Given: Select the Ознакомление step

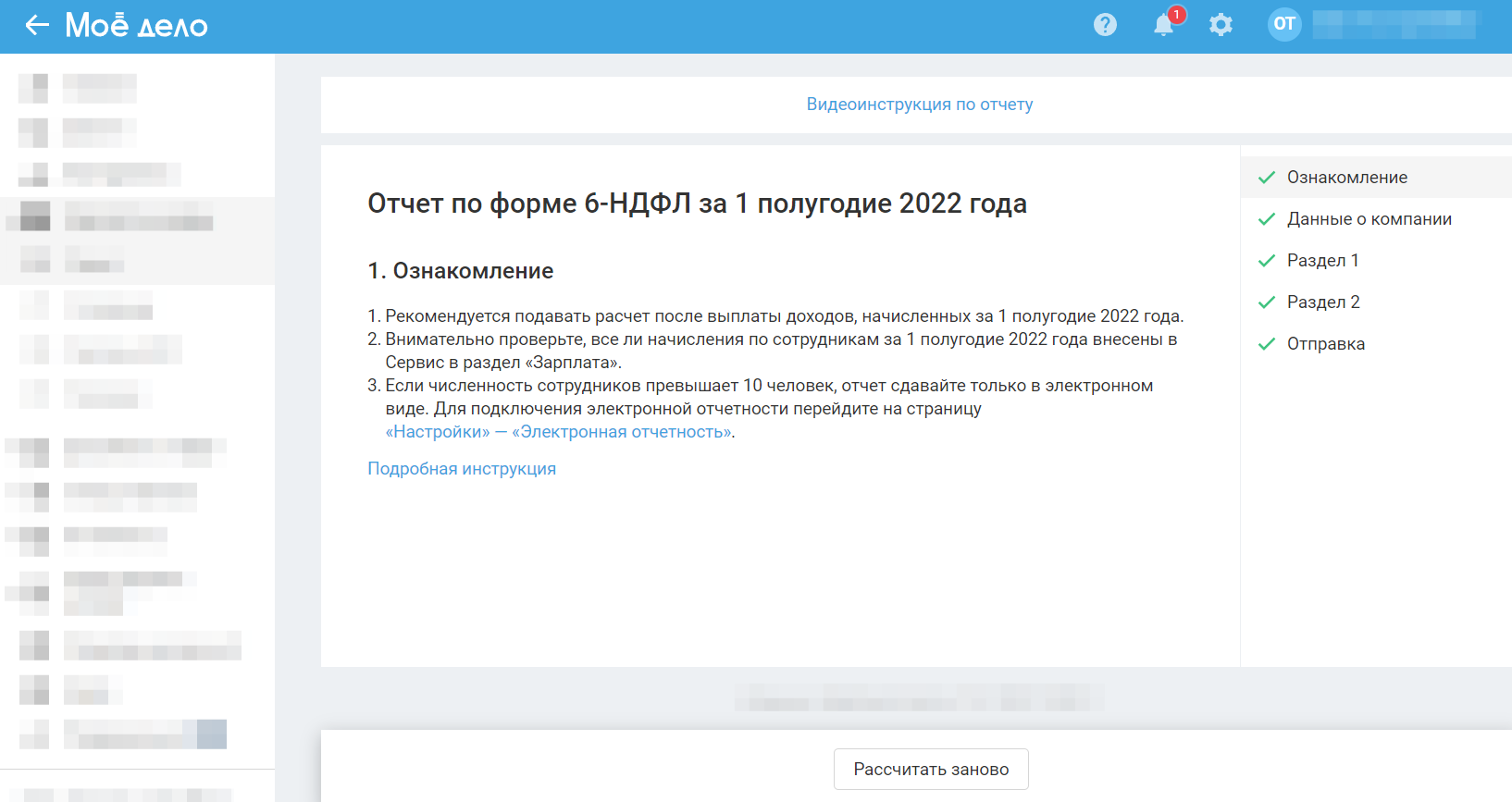Looking at the screenshot, I should tap(1346, 178).
